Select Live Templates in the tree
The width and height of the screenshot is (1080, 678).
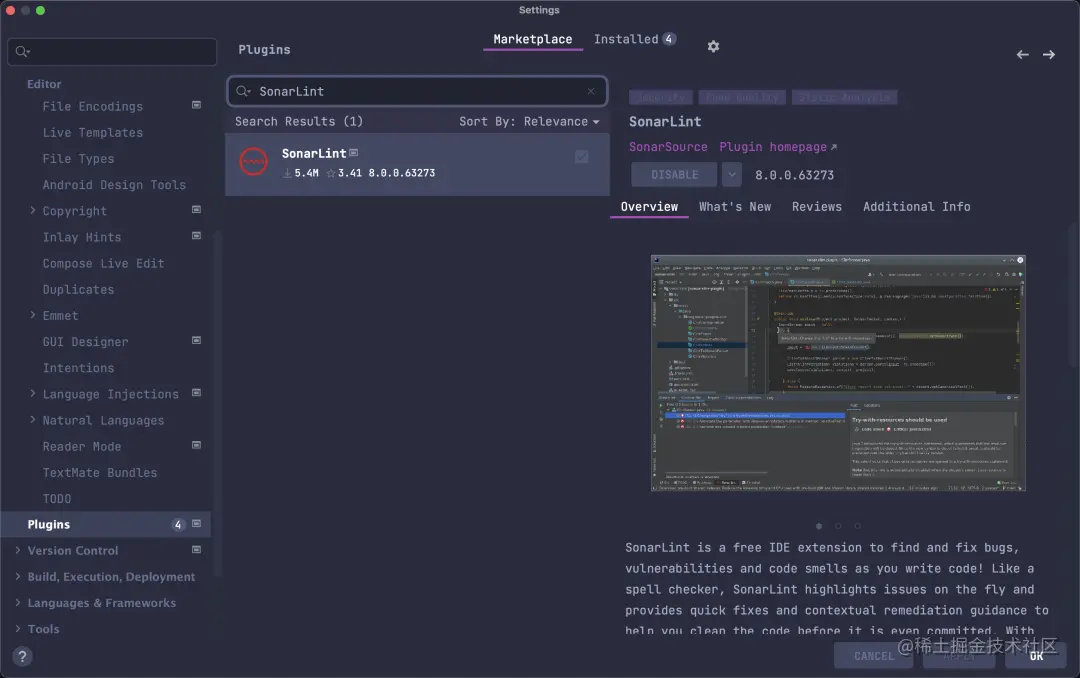coord(92,132)
